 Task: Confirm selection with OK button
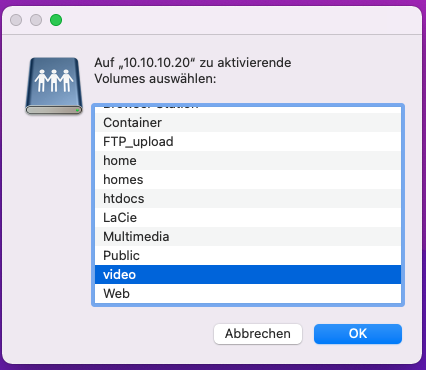tap(358, 334)
